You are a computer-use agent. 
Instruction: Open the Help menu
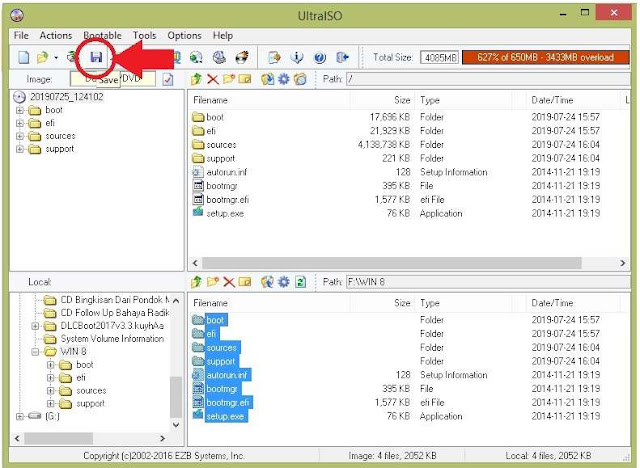tap(223, 35)
